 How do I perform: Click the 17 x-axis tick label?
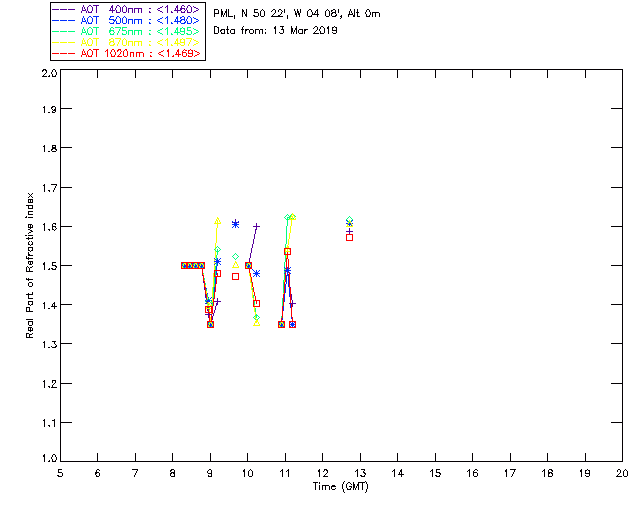[510, 473]
